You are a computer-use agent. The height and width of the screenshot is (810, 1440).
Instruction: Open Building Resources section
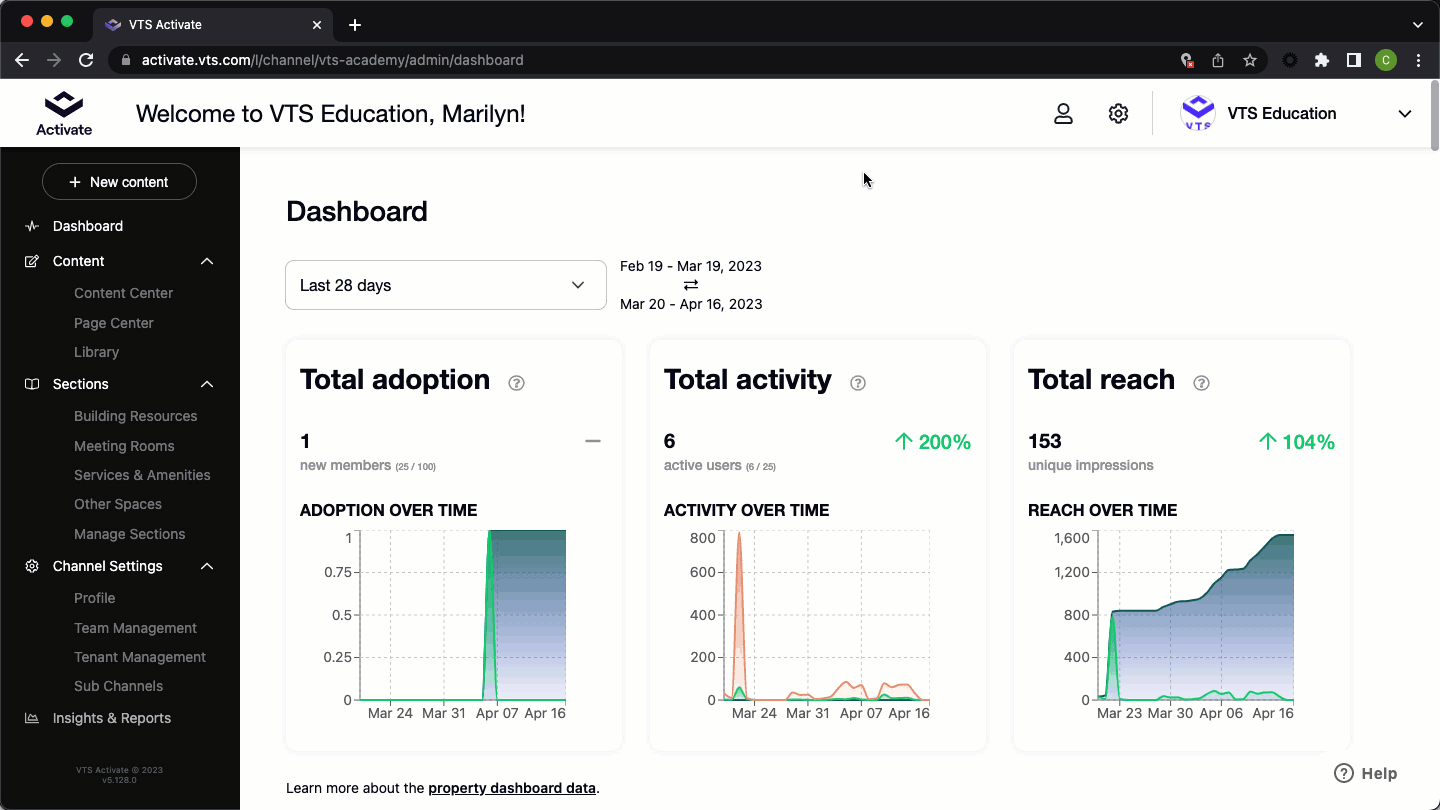pos(136,416)
